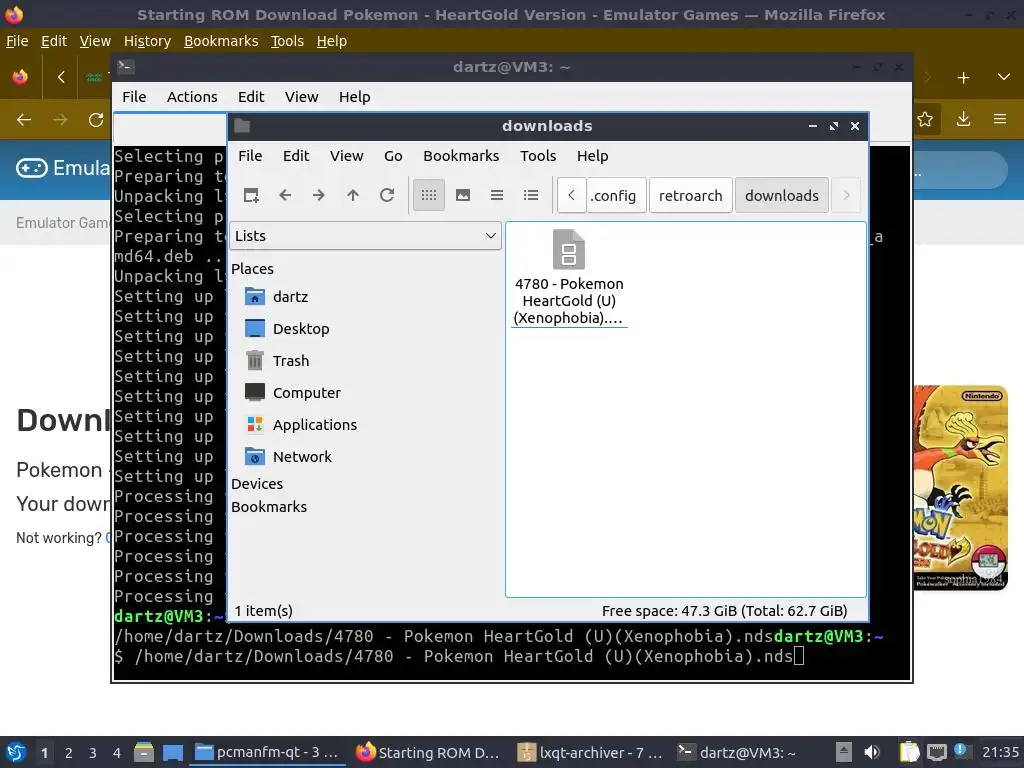The width and height of the screenshot is (1024, 768).
Task: Open Help menu in downloads window
Action: [x=592, y=156]
